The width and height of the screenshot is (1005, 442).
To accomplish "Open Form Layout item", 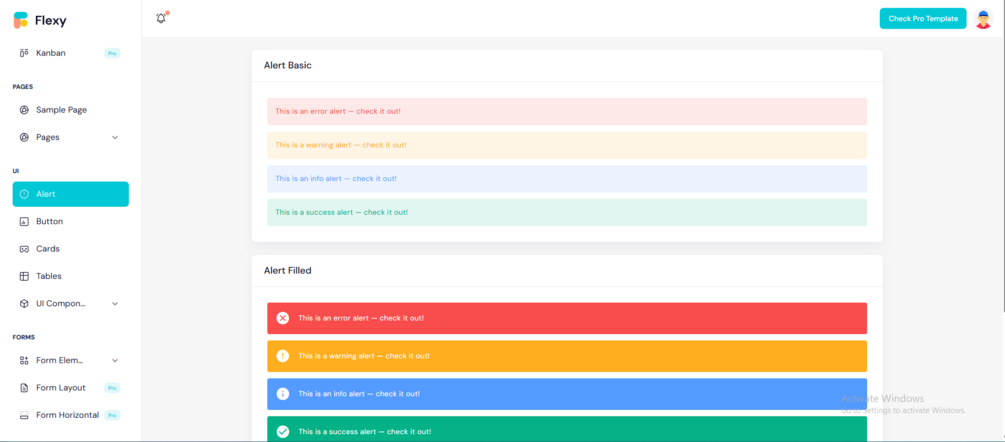I will (71, 388).
